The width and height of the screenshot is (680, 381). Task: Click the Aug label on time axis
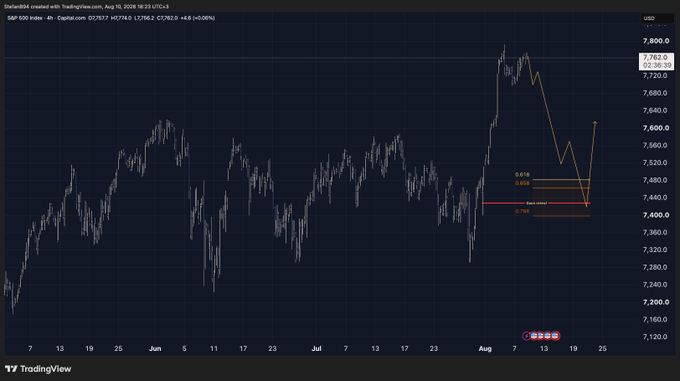click(x=485, y=348)
